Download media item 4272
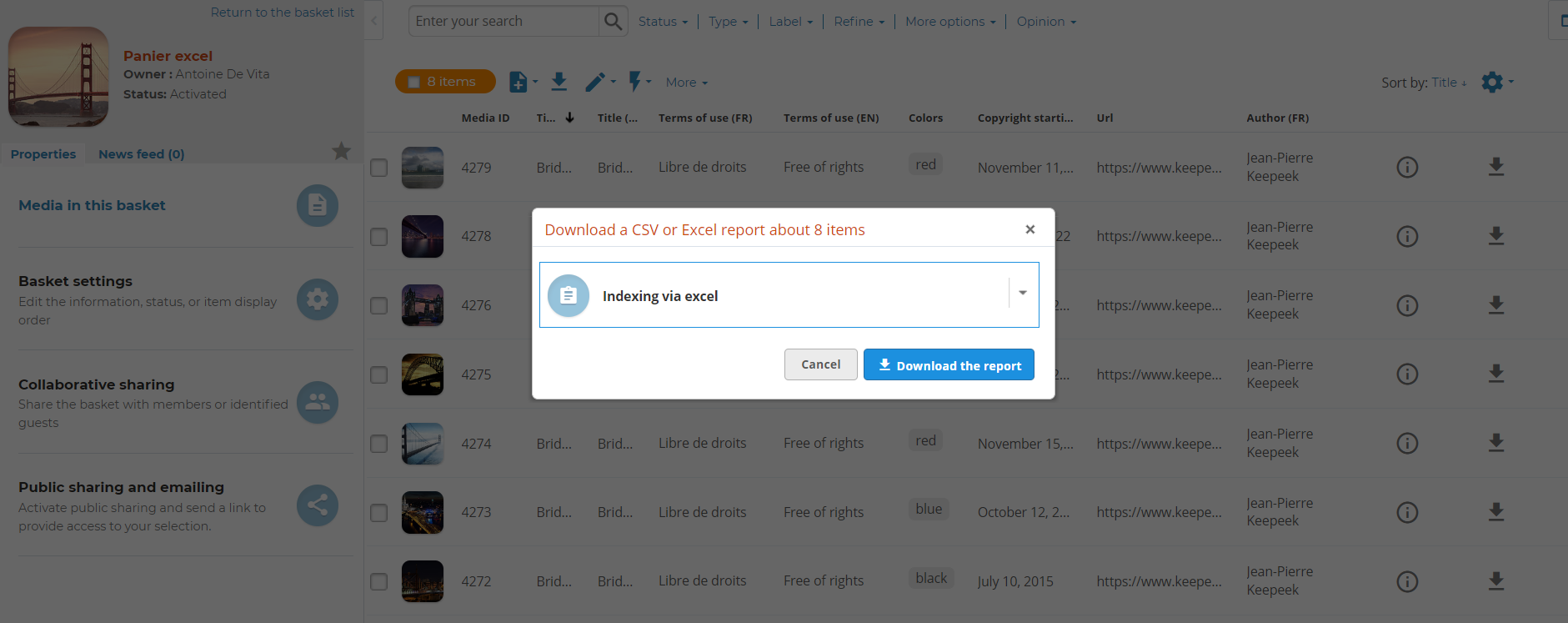The image size is (1568, 623). click(1496, 581)
